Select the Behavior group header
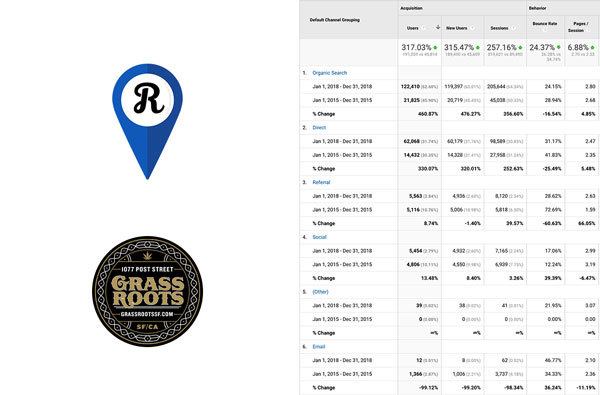600x395 pixels. tap(537, 8)
